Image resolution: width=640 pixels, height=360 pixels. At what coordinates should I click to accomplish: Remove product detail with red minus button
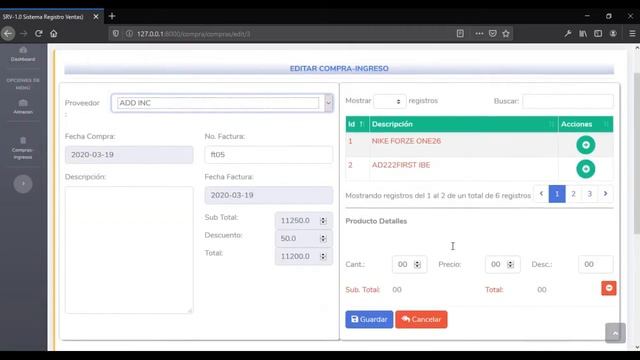coord(609,288)
